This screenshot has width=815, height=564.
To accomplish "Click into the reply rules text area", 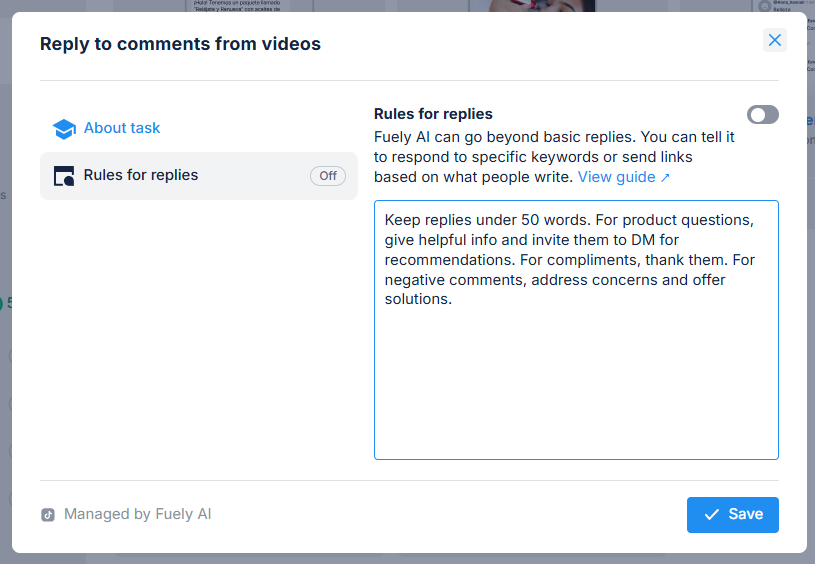I will click(x=576, y=380).
